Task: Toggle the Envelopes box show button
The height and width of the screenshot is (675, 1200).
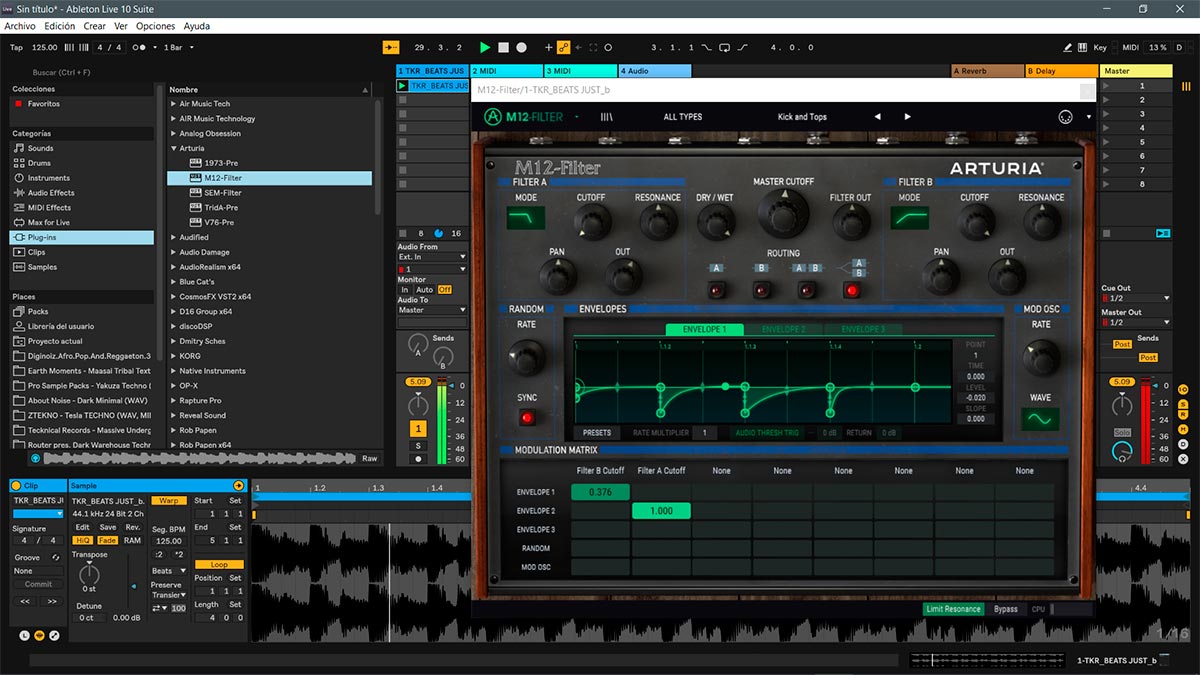Action: pos(54,635)
